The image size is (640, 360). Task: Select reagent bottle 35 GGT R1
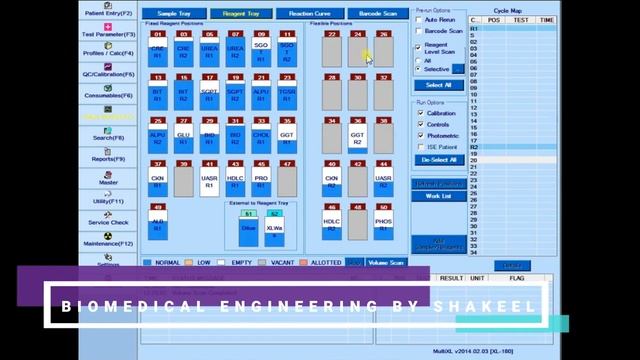pos(287,136)
